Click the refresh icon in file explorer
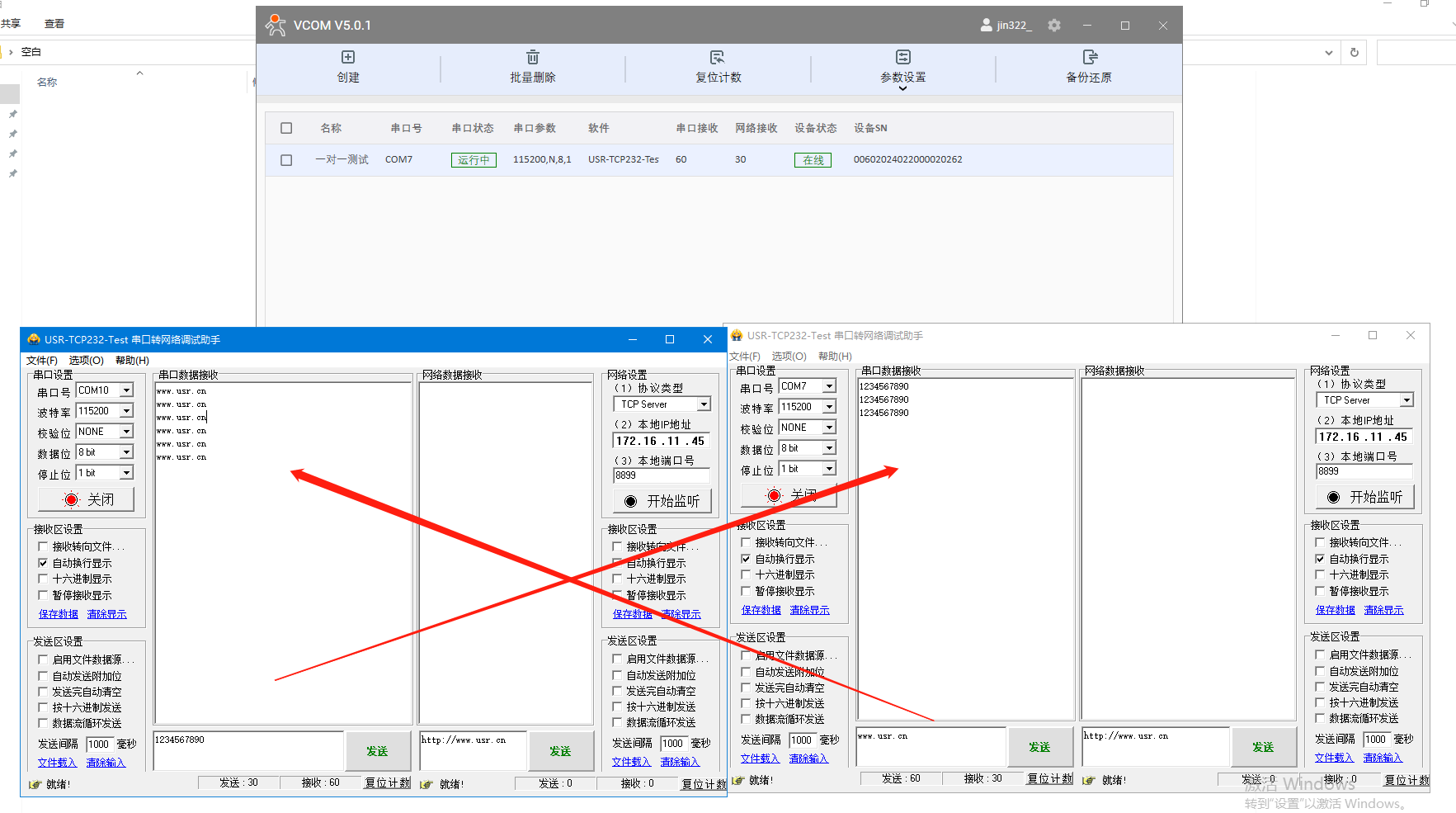This screenshot has width=1456, height=813. (1355, 52)
